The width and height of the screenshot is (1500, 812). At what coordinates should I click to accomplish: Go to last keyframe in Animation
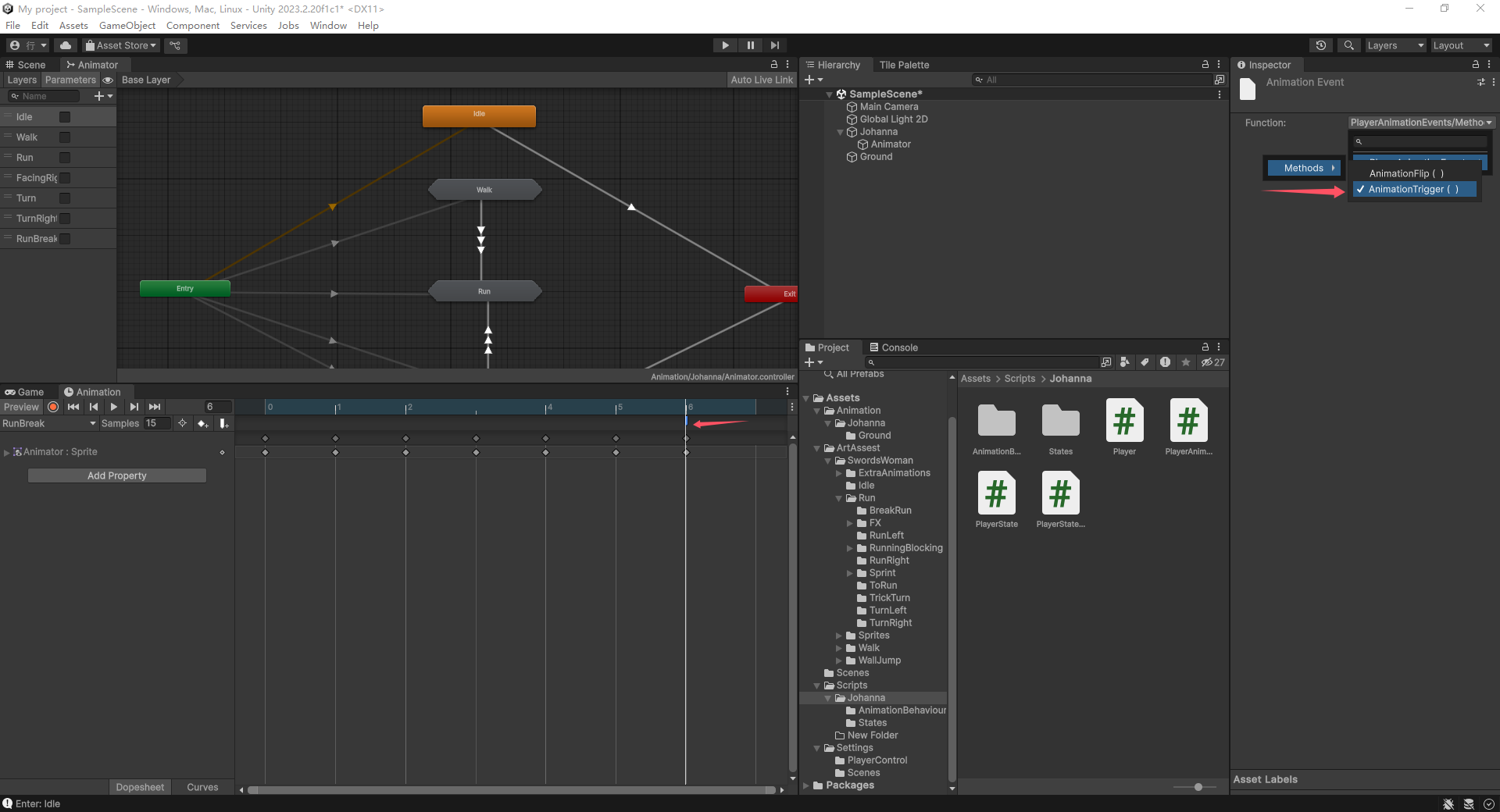[x=155, y=407]
